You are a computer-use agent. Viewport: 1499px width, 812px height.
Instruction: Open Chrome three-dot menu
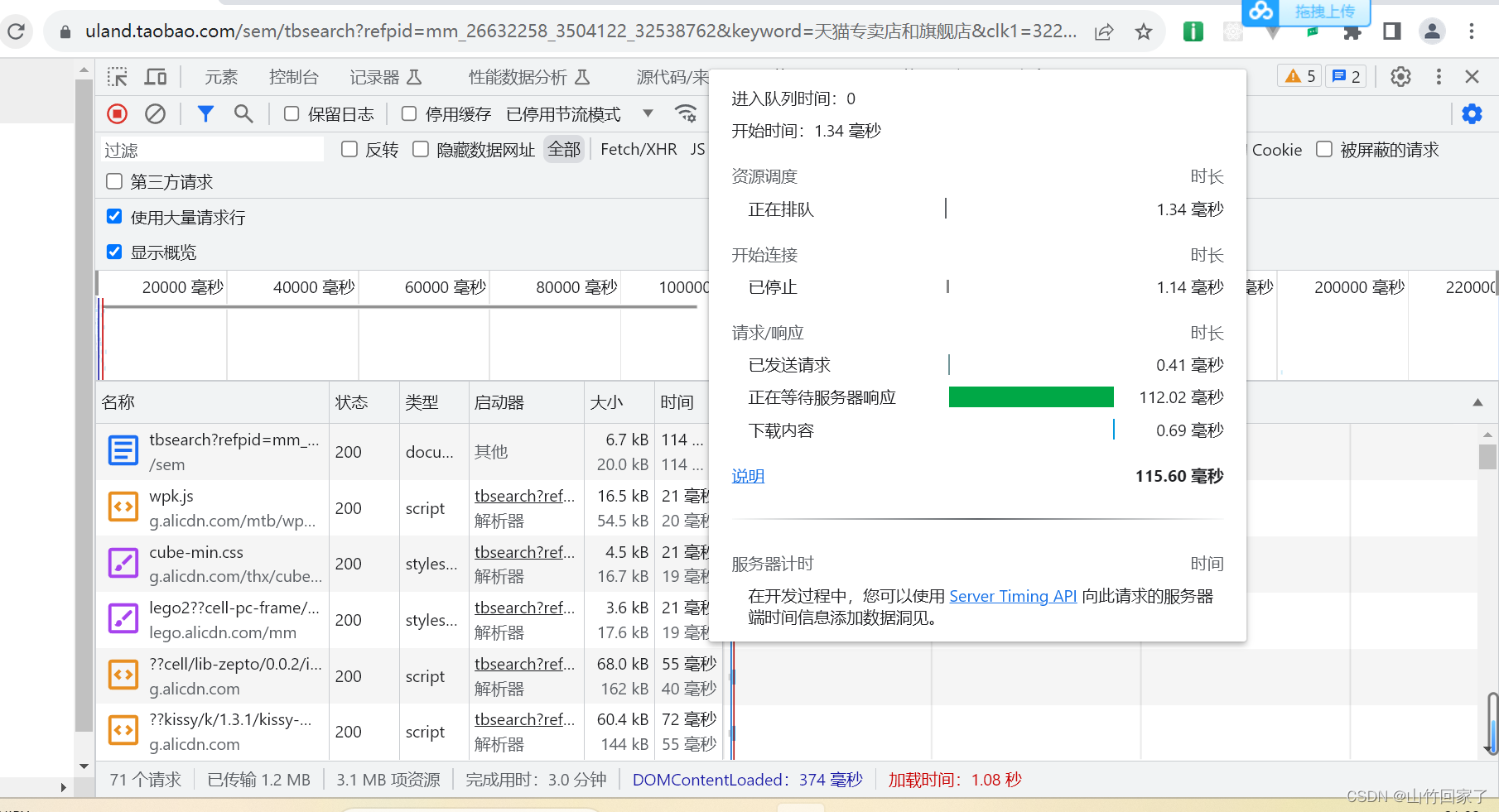1472,32
